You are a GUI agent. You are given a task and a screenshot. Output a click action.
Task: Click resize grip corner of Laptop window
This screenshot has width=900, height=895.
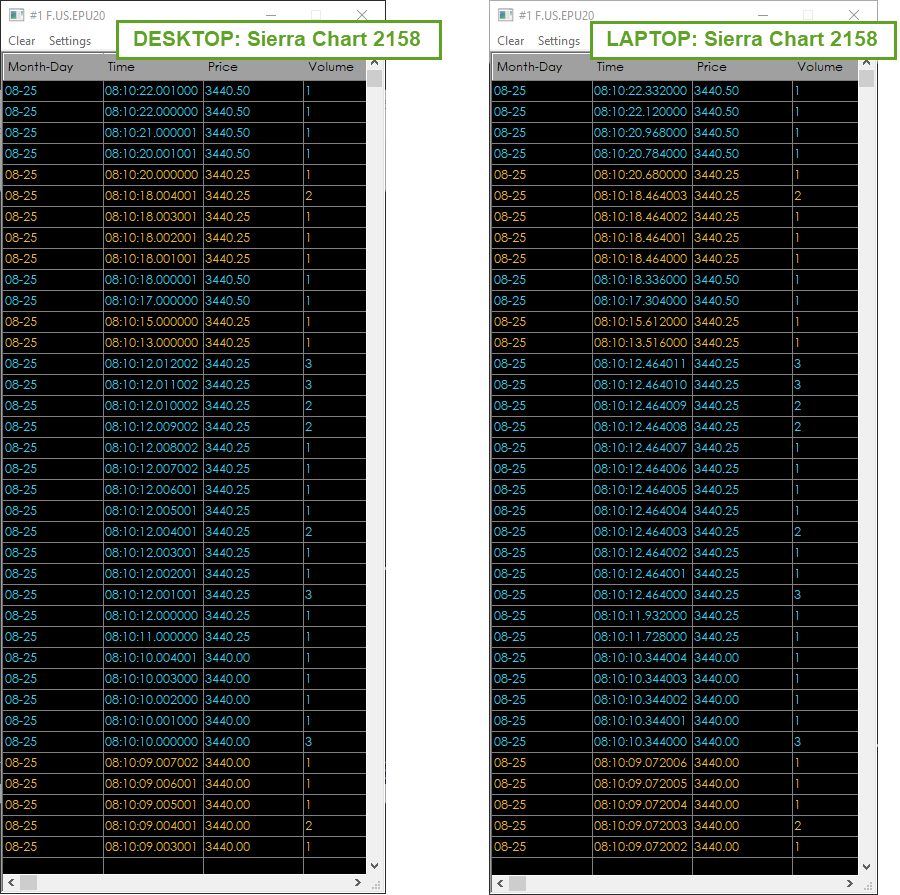click(x=868, y=886)
